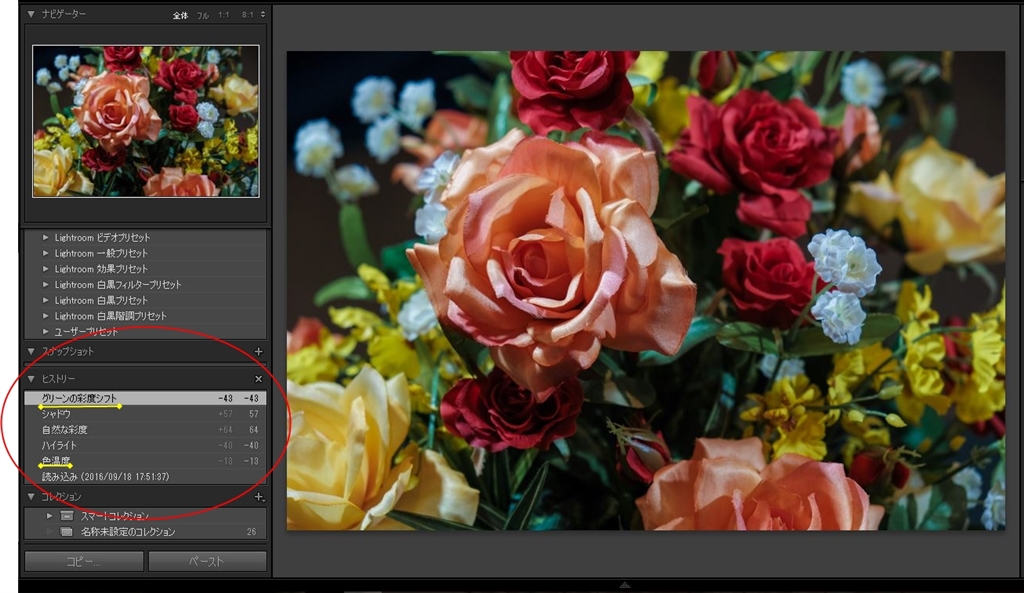Collapse the History panel
The width and height of the screenshot is (1024, 593).
31,380
